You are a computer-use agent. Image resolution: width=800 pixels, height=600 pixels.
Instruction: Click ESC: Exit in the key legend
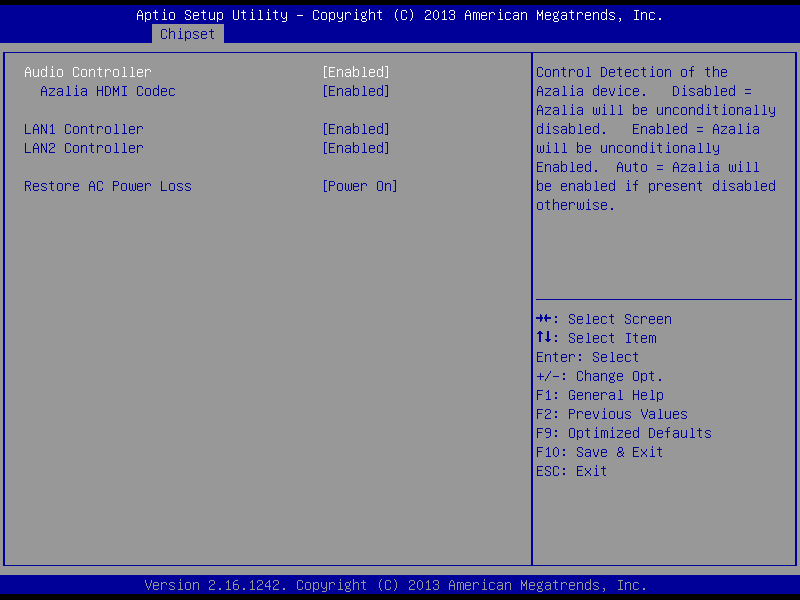[571, 471]
